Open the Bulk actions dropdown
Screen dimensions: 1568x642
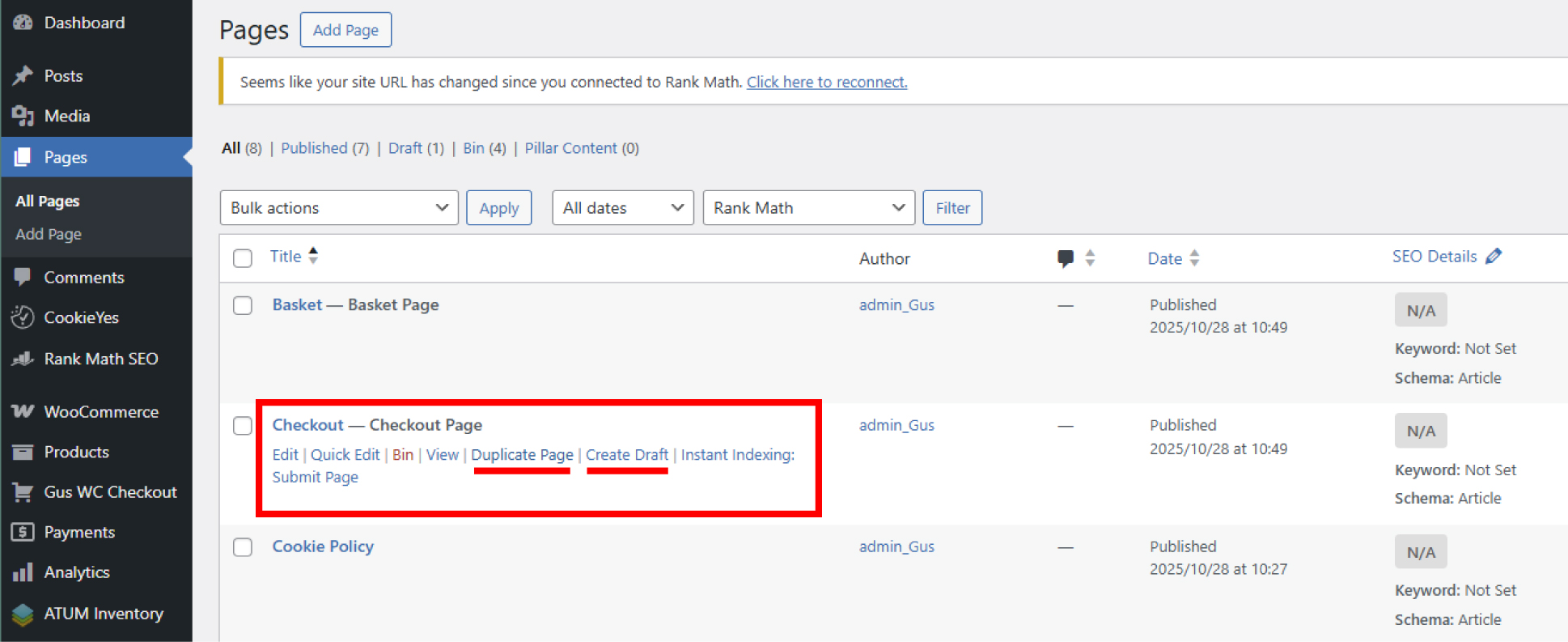point(339,208)
